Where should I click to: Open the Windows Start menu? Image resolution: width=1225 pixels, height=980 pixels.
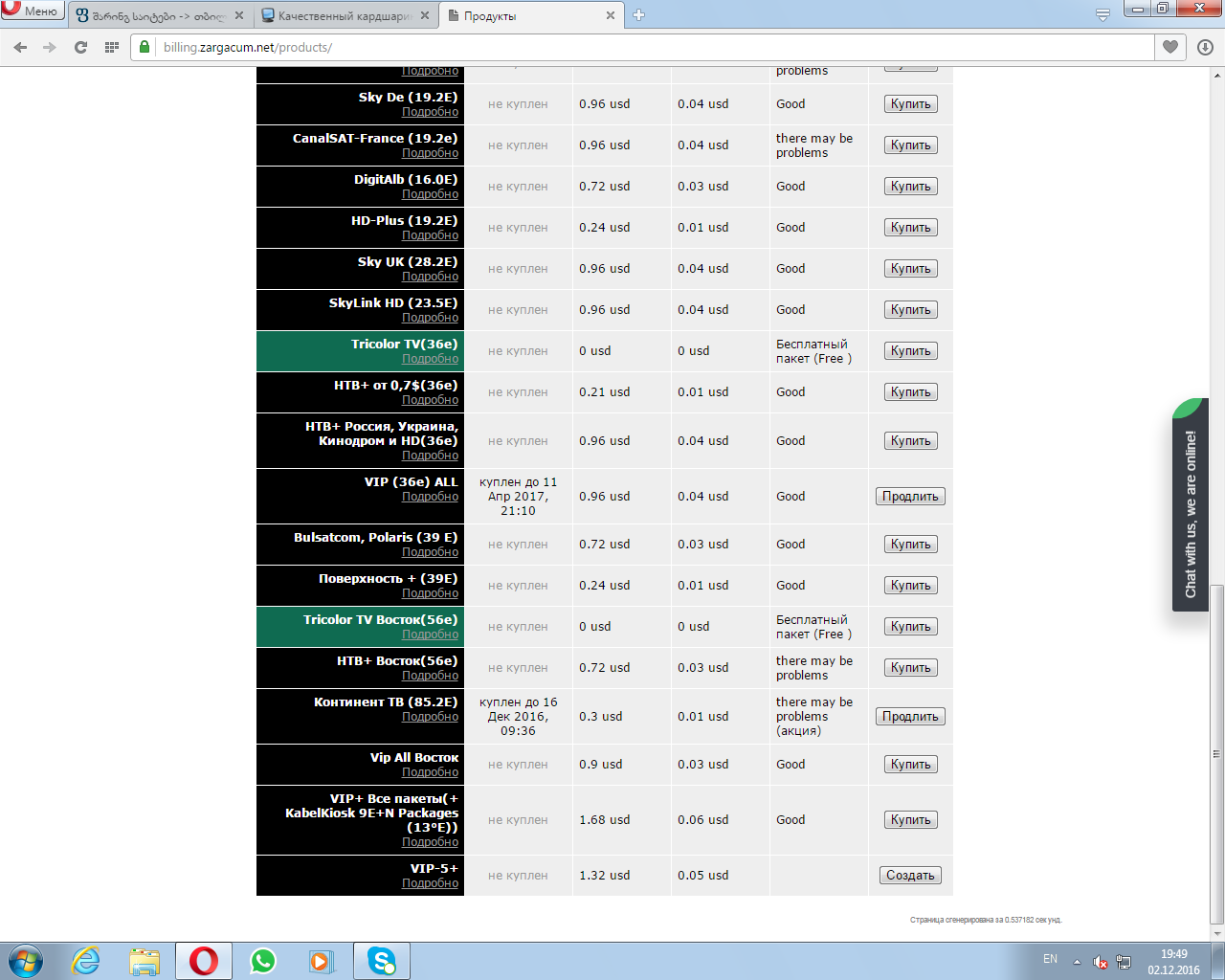pos(25,961)
